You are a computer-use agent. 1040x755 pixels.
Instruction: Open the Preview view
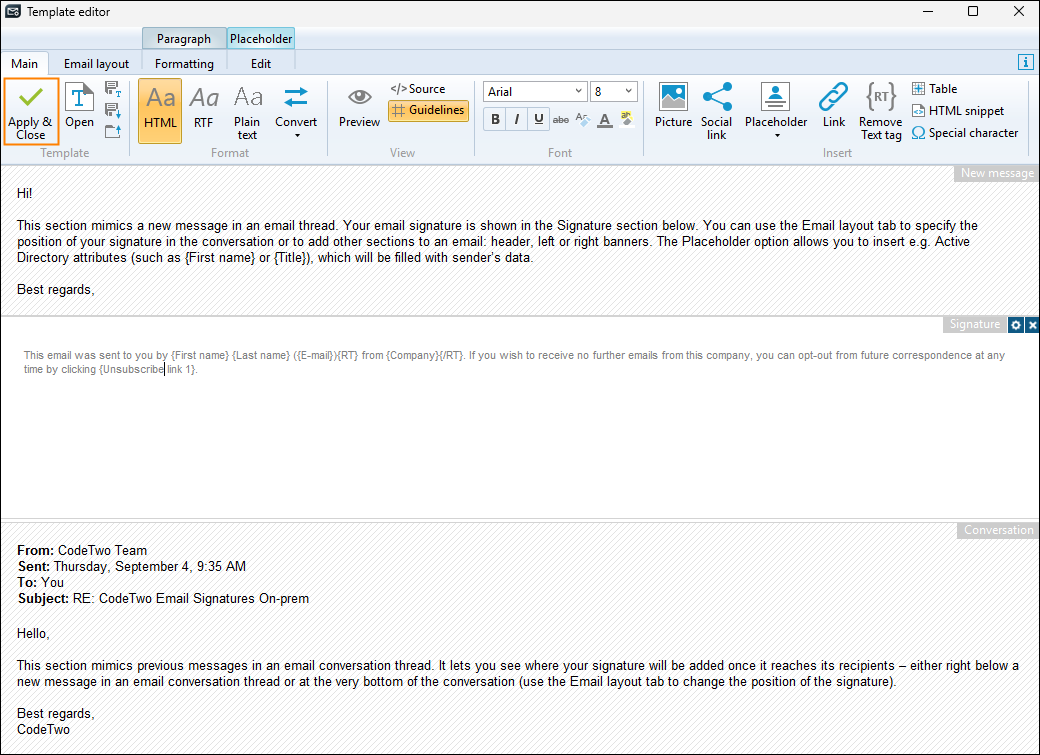359,106
